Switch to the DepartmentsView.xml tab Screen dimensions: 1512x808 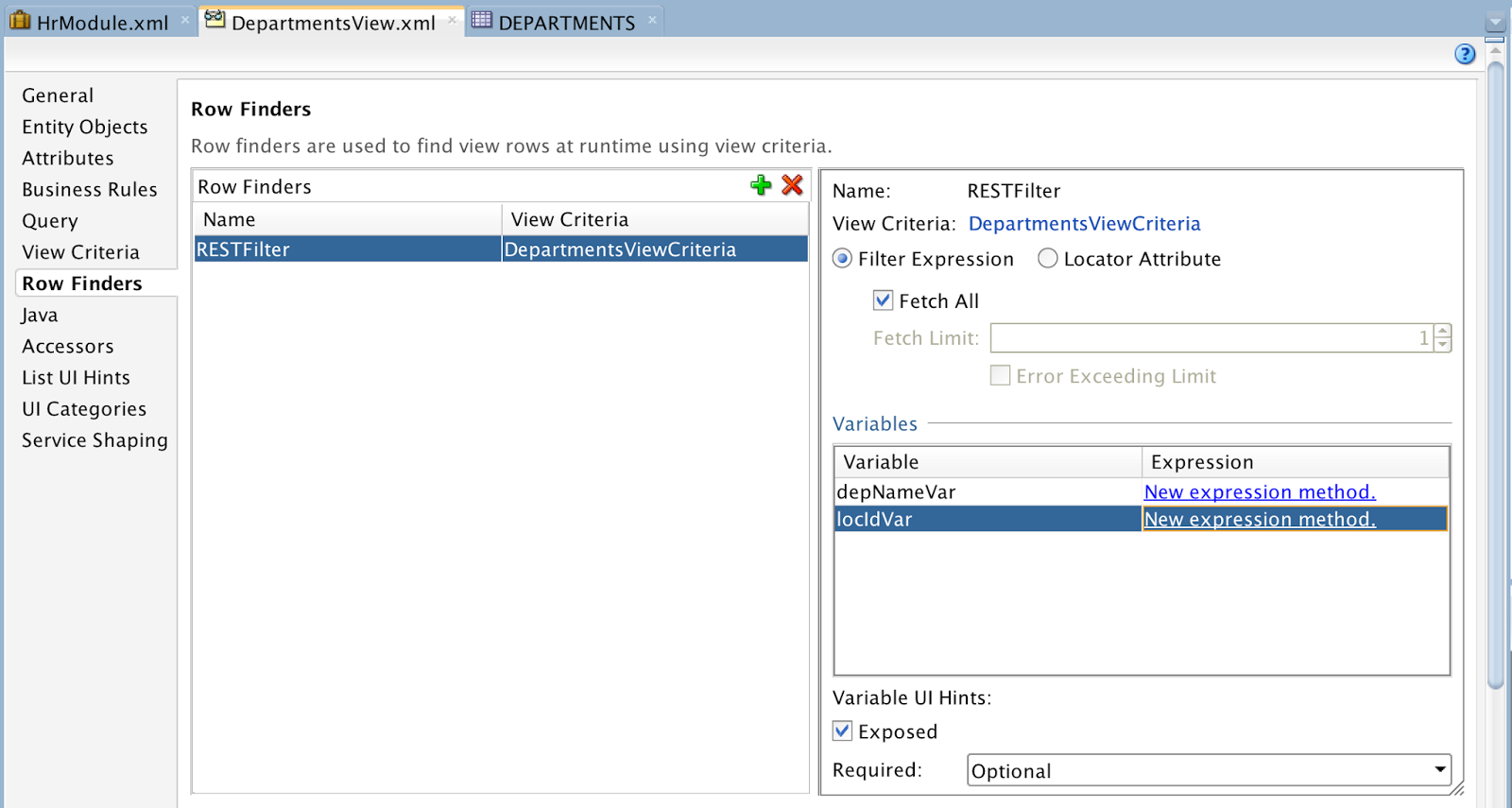click(x=333, y=22)
